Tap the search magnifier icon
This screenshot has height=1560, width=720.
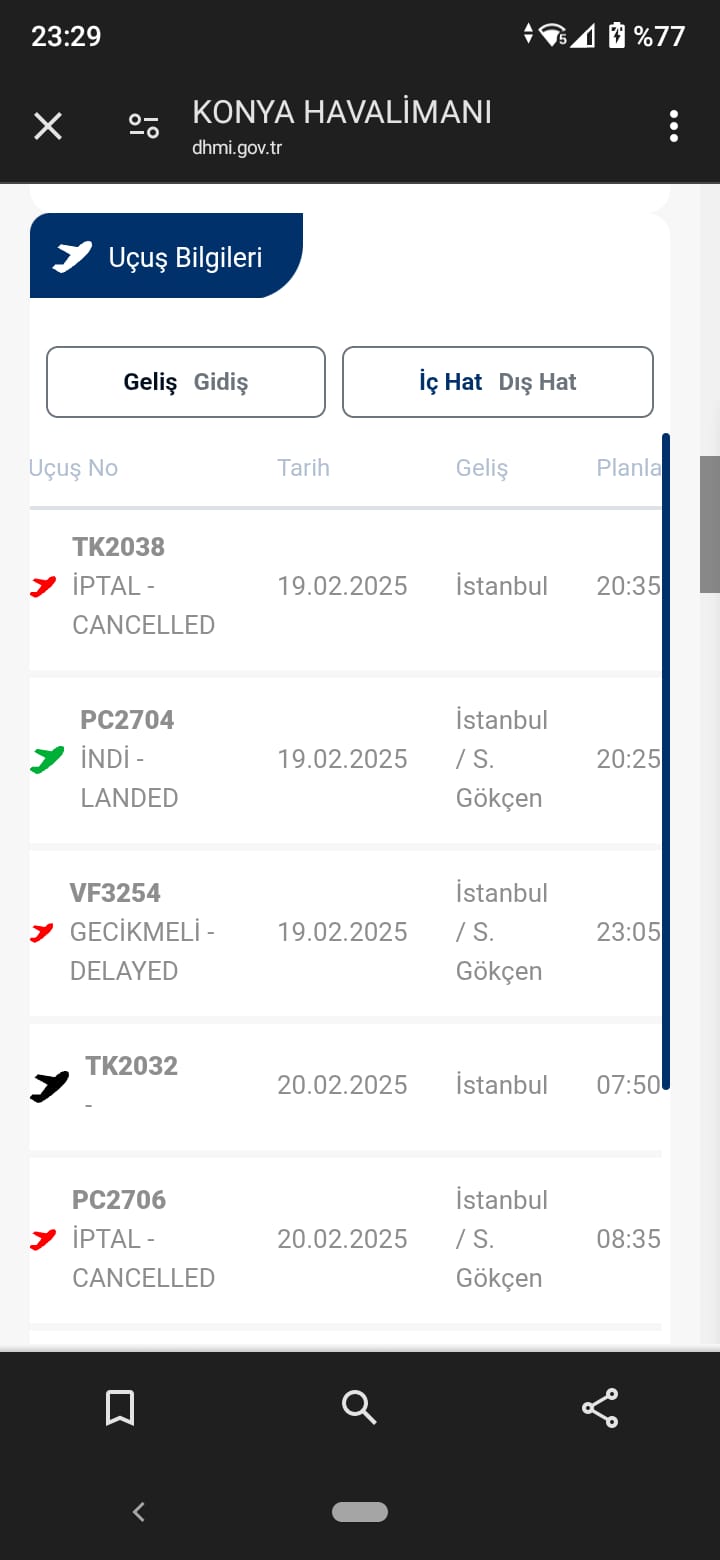click(x=359, y=1408)
